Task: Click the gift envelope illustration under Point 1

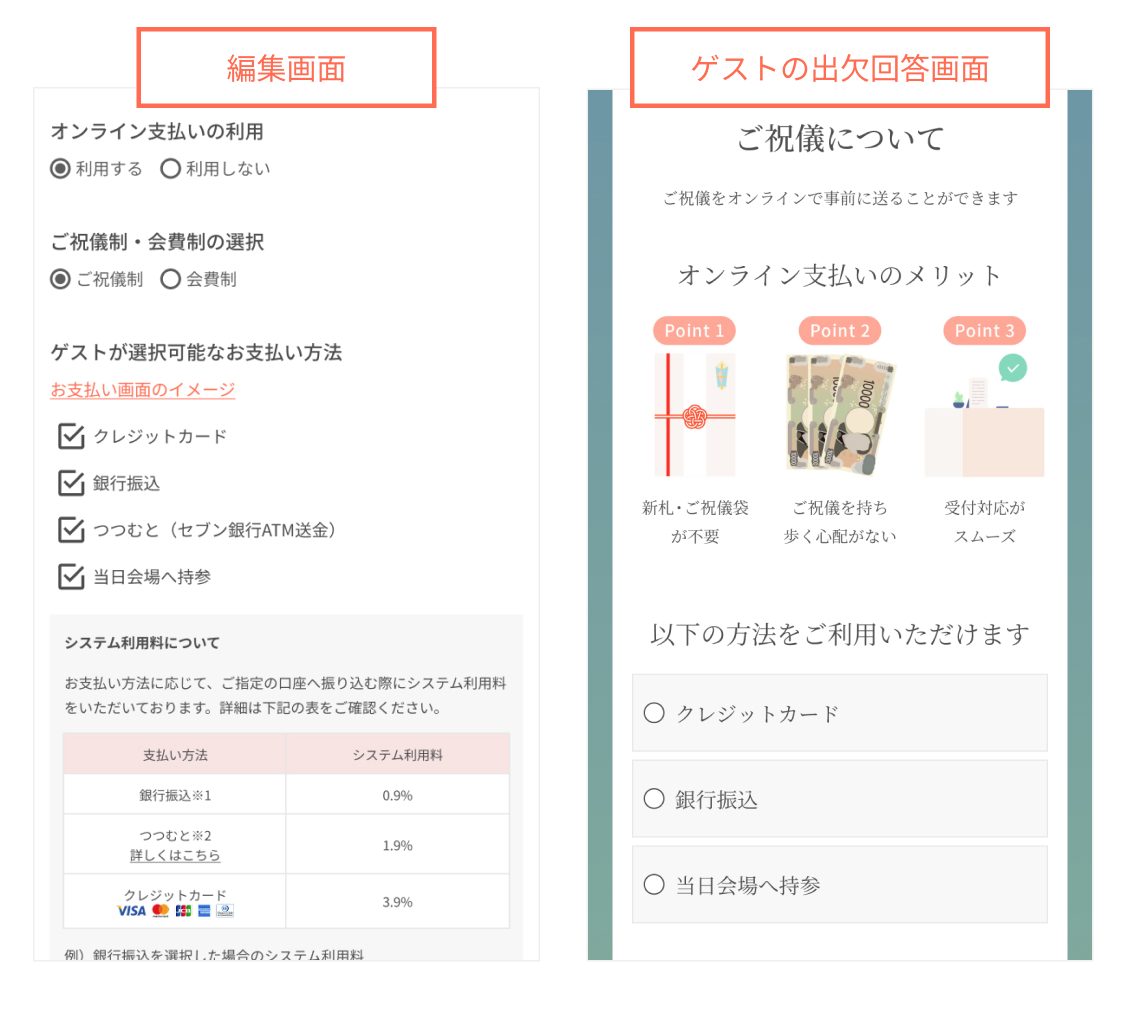Action: [694, 414]
